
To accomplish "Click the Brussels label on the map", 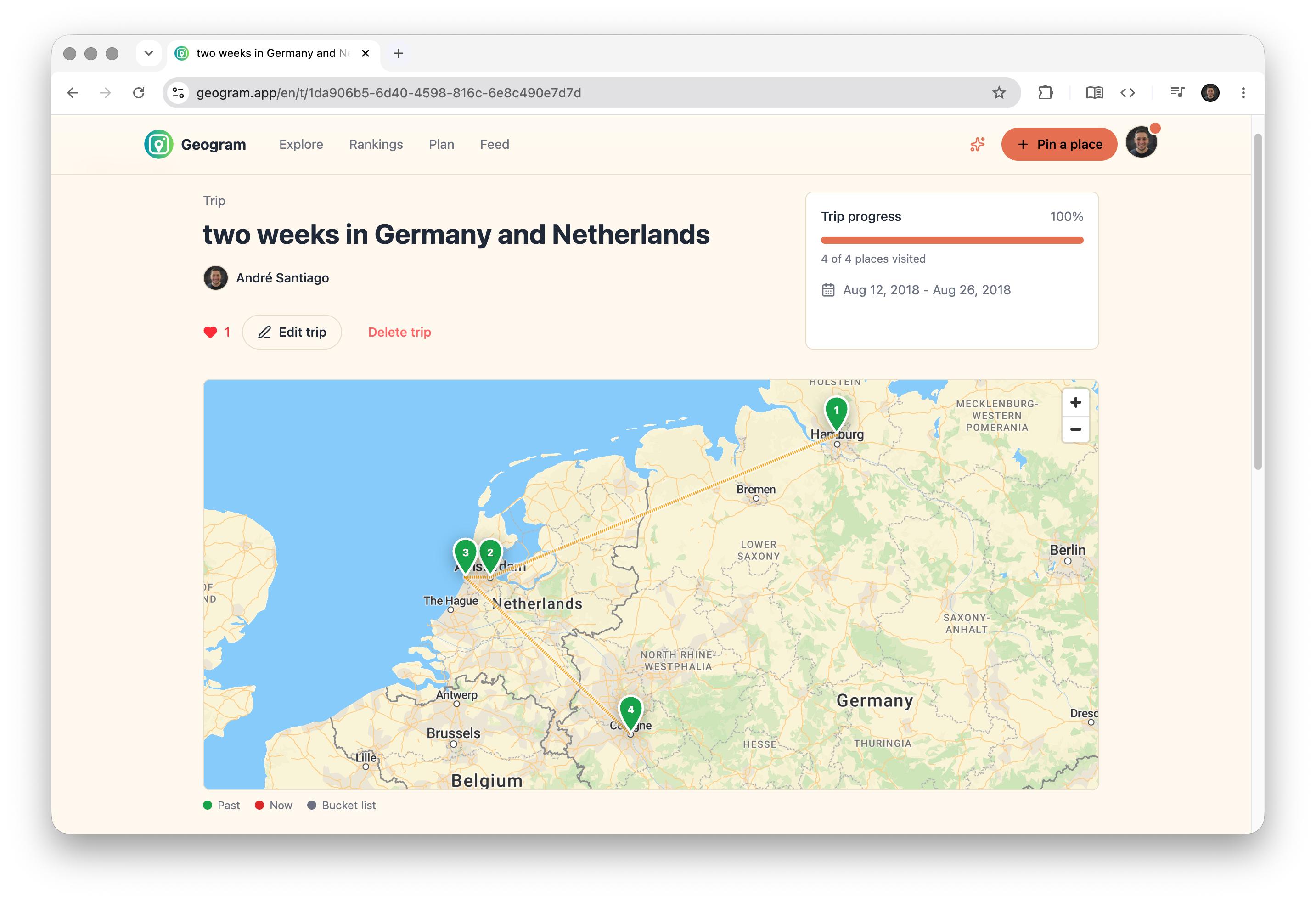I will (453, 733).
